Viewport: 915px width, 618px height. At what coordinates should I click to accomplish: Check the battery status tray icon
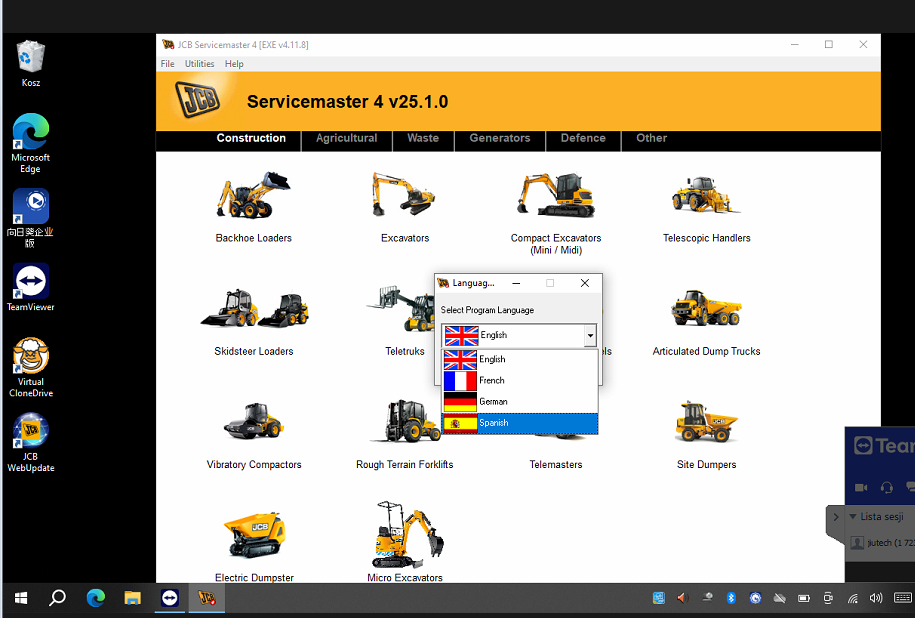[804, 598]
